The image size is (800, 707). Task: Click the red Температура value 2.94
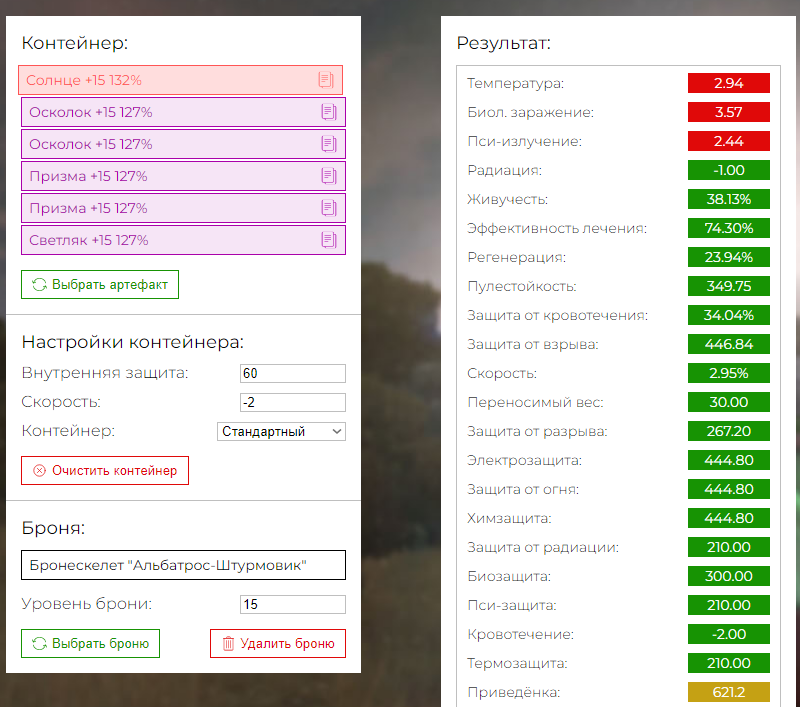(x=728, y=83)
